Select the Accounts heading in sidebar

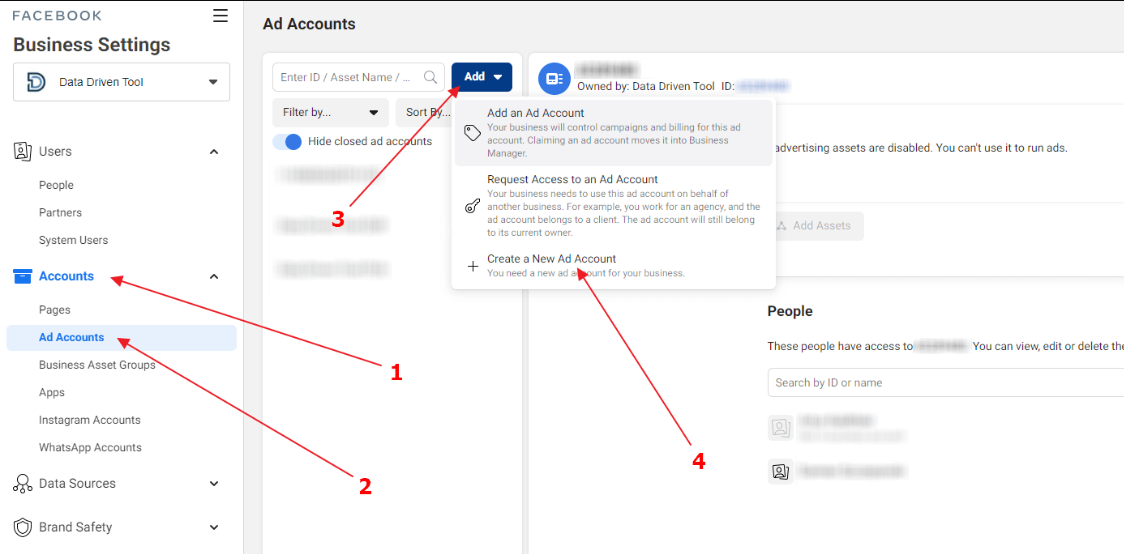pos(66,276)
